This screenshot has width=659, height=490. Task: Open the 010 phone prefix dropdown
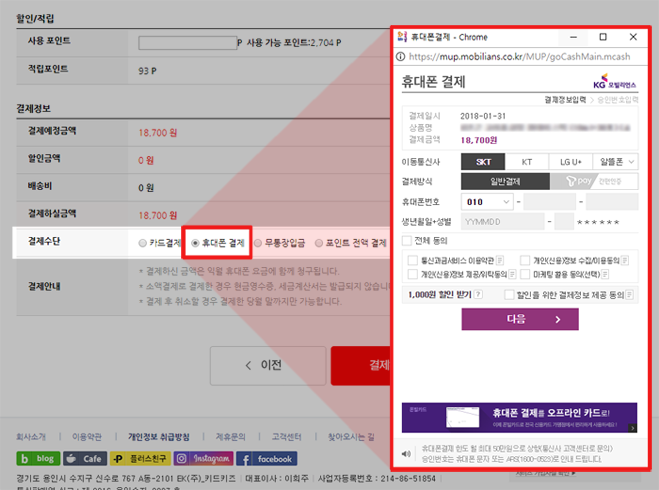point(487,202)
